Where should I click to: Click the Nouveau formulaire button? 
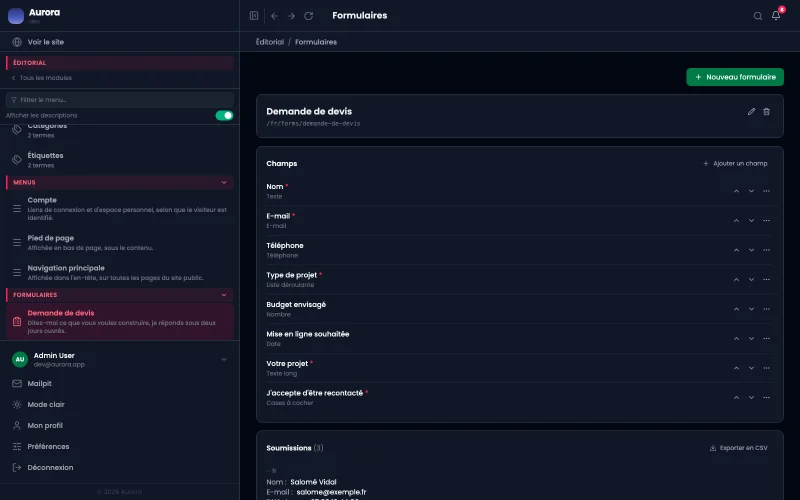pos(735,77)
